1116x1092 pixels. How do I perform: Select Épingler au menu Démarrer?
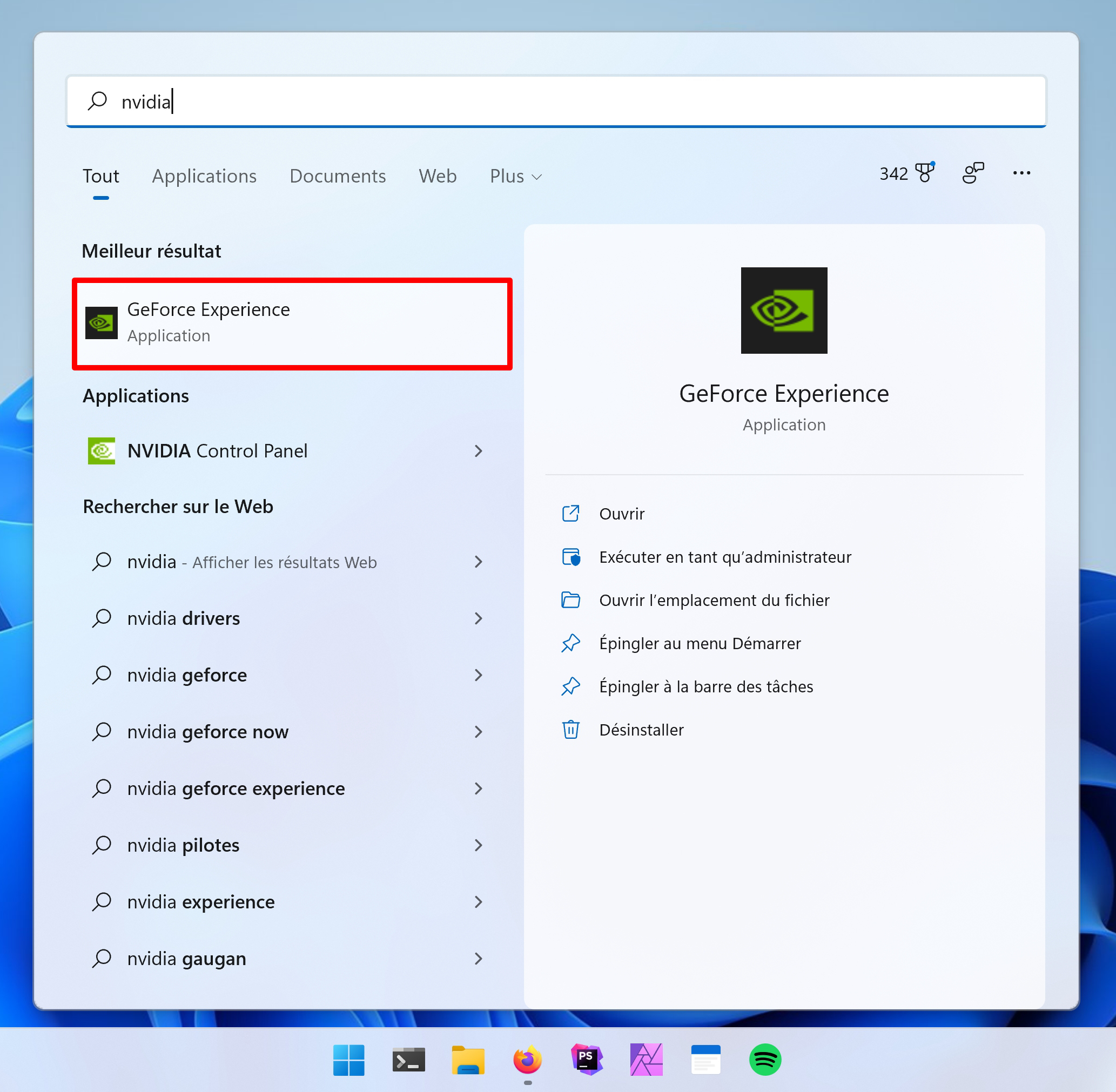[x=700, y=644]
